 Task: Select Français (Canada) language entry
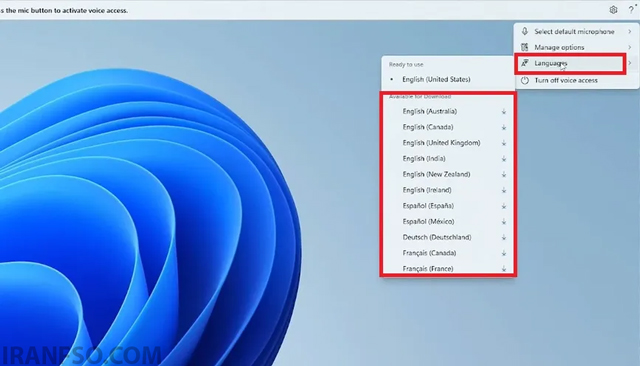tap(448, 253)
